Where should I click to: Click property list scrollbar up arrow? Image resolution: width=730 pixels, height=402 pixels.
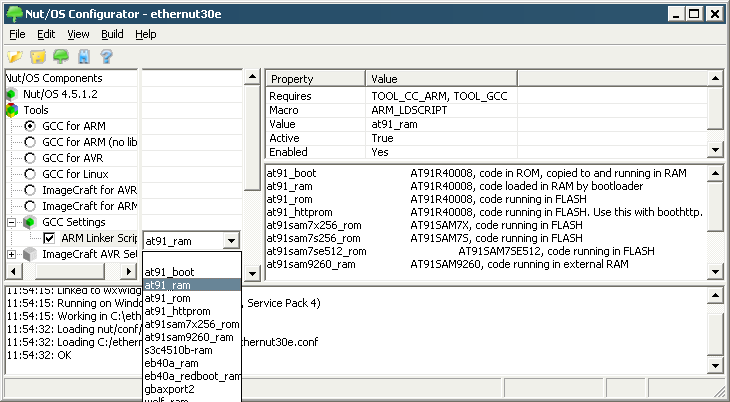(x=716, y=78)
